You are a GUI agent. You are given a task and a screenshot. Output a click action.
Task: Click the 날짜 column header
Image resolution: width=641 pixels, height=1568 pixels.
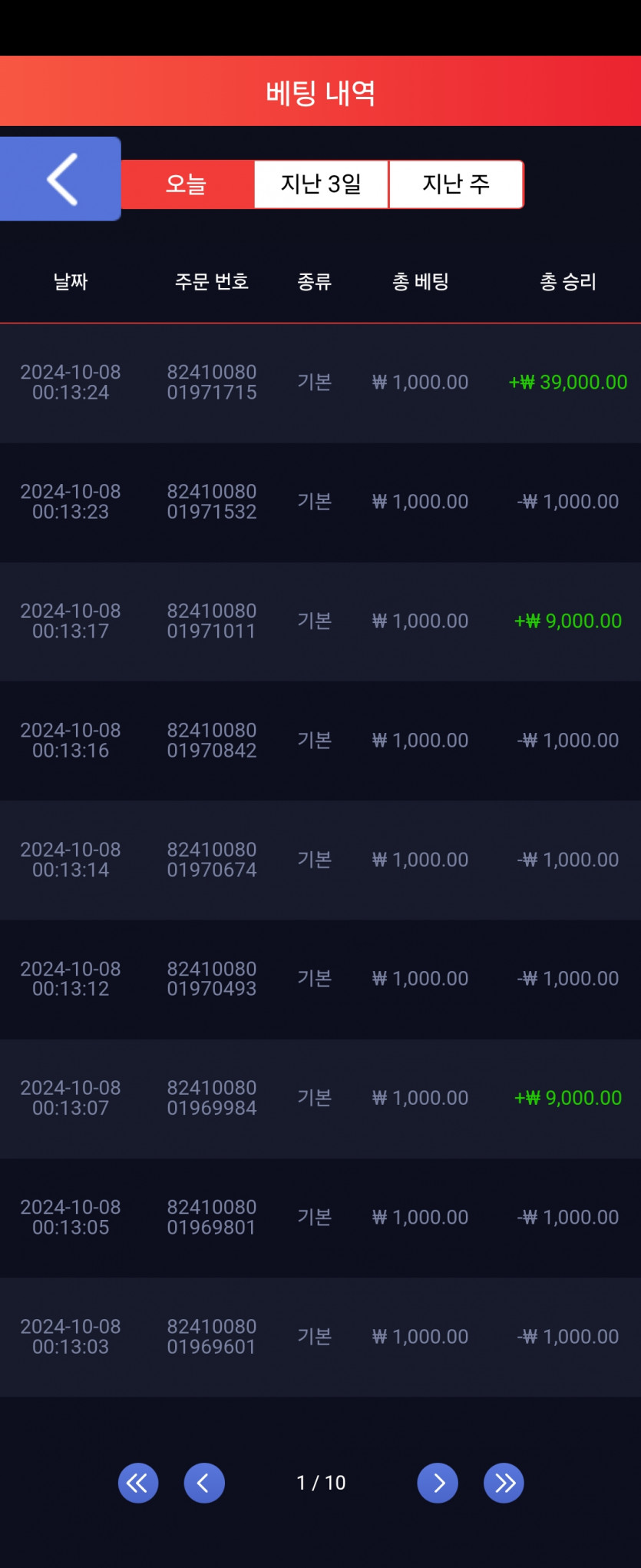tap(71, 282)
